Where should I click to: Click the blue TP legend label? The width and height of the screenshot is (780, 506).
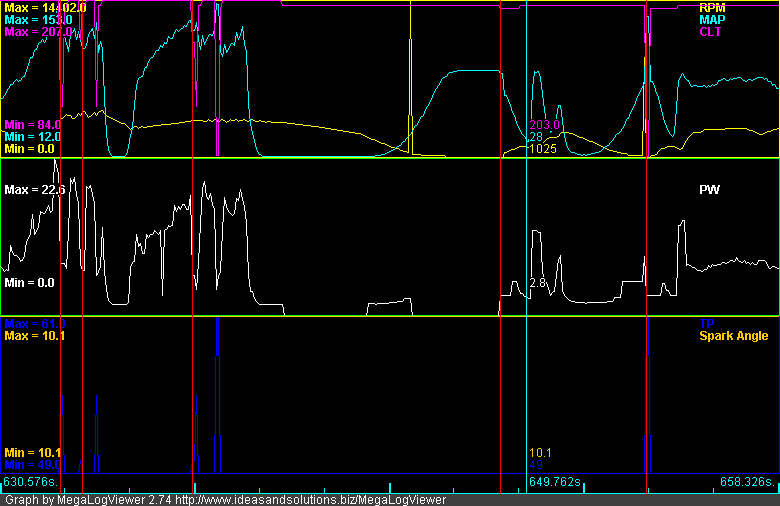(x=706, y=324)
